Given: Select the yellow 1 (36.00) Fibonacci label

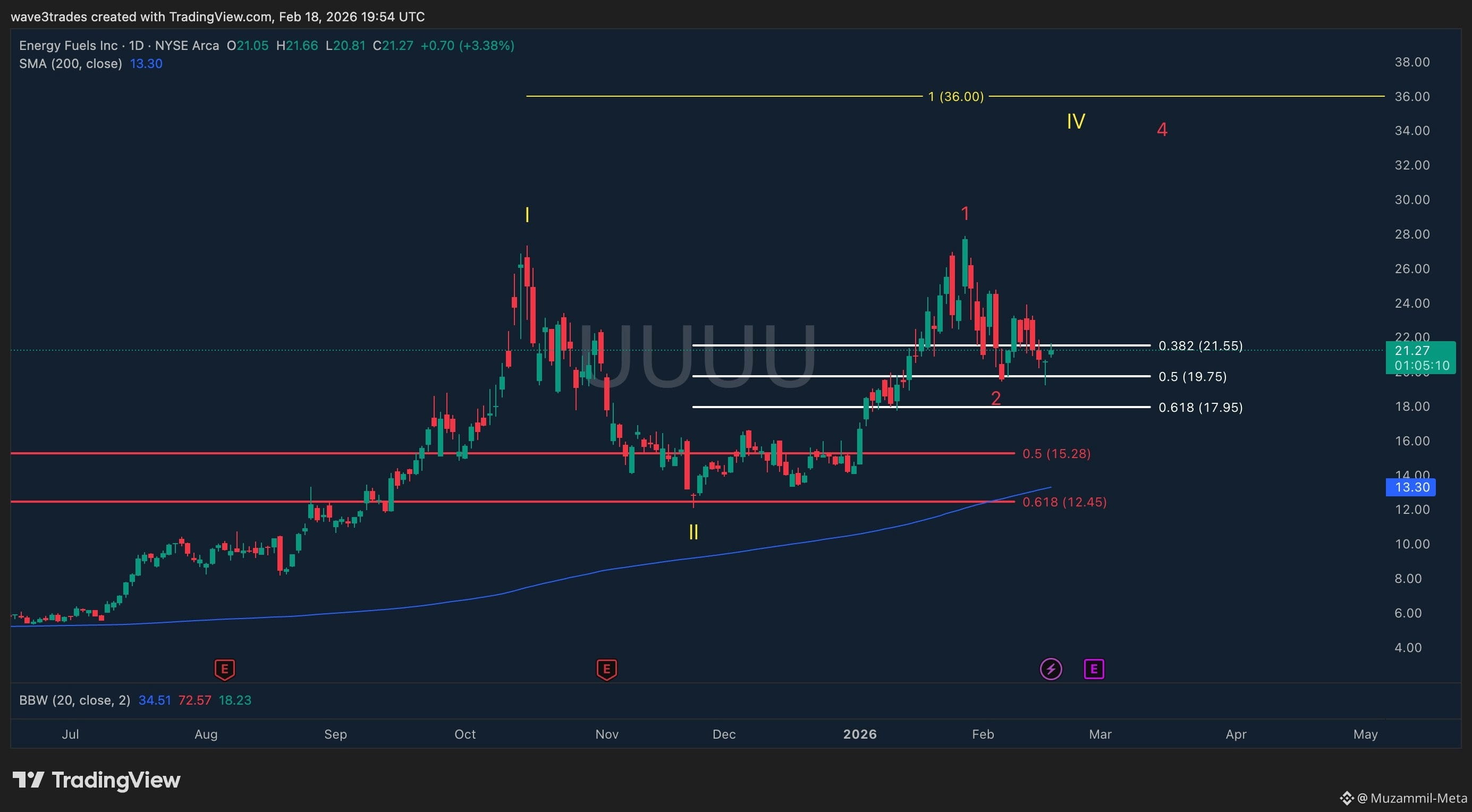Looking at the screenshot, I should (x=956, y=97).
